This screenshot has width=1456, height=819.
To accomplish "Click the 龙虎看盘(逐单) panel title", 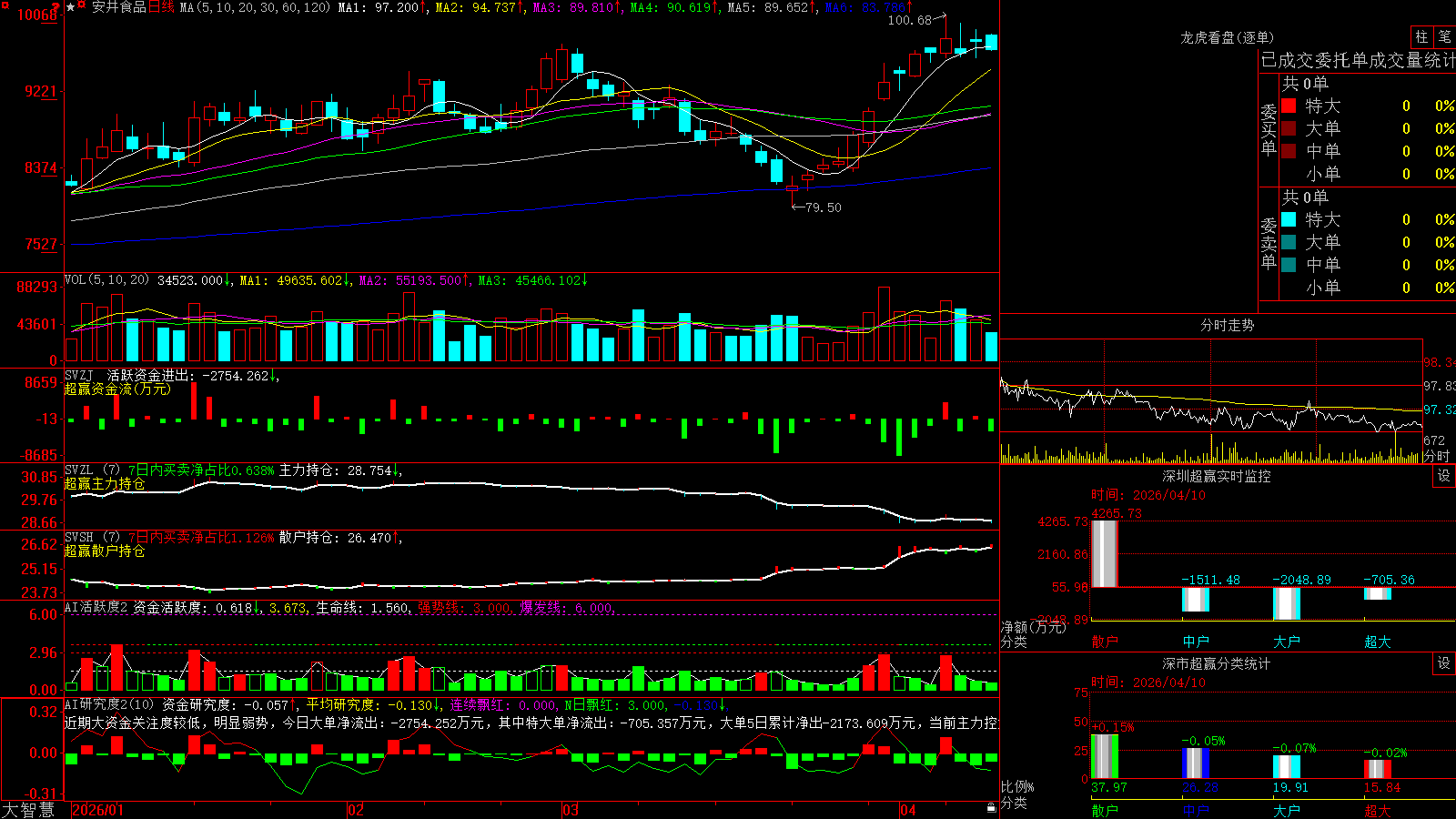I will coord(1227,37).
